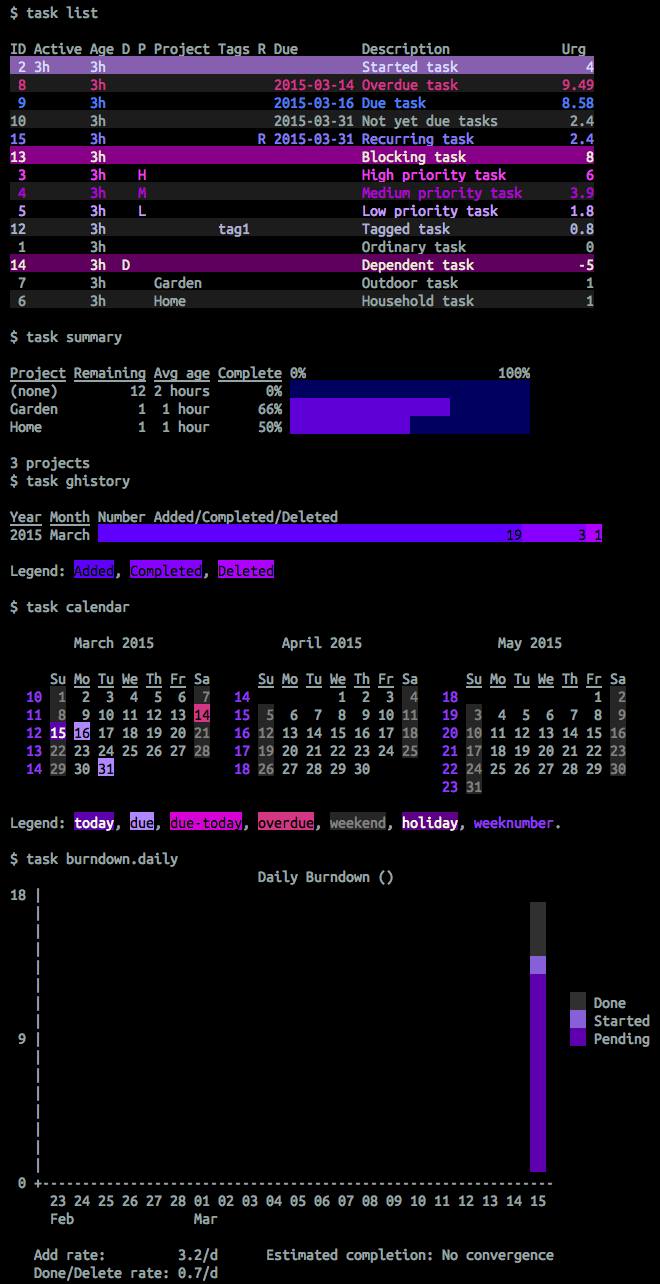Click the 'holiday' calendar legend swatch
Viewport: 660px width, 1284px height.
[430, 823]
